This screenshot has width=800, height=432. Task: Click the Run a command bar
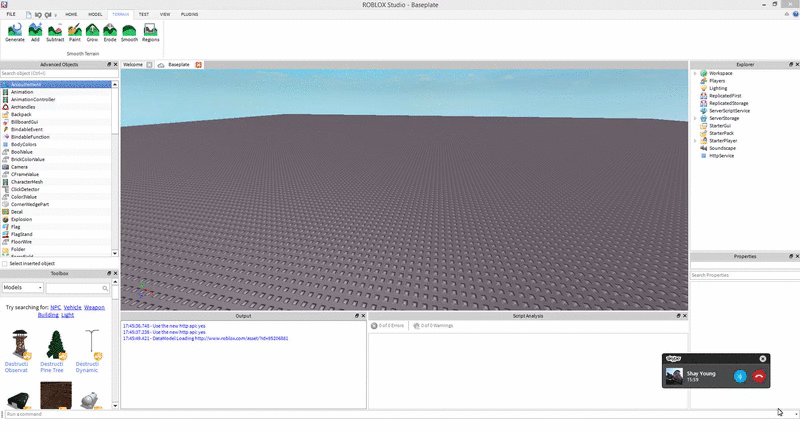(401, 414)
